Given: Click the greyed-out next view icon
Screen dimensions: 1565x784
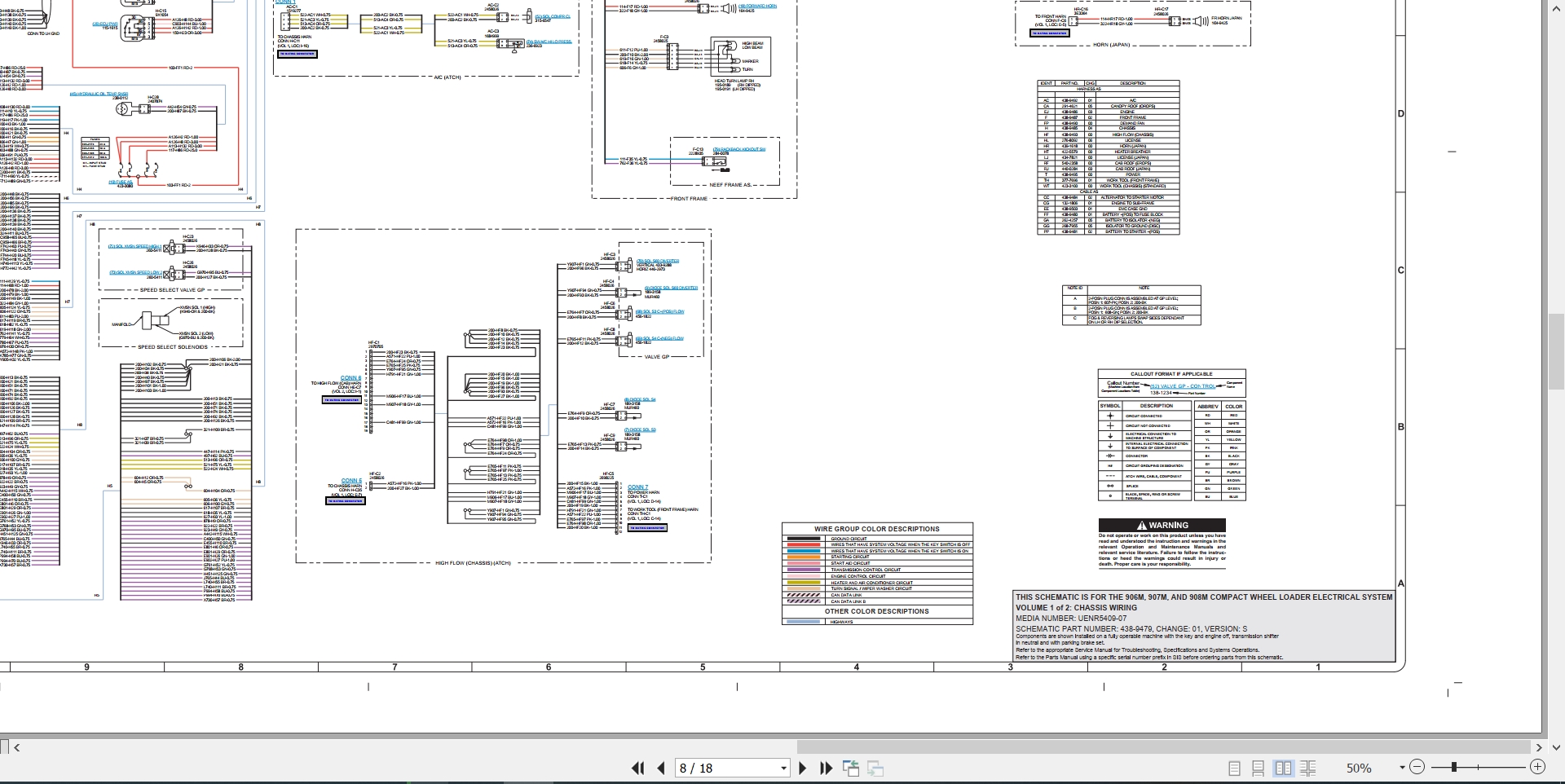Looking at the screenshot, I should 875,768.
